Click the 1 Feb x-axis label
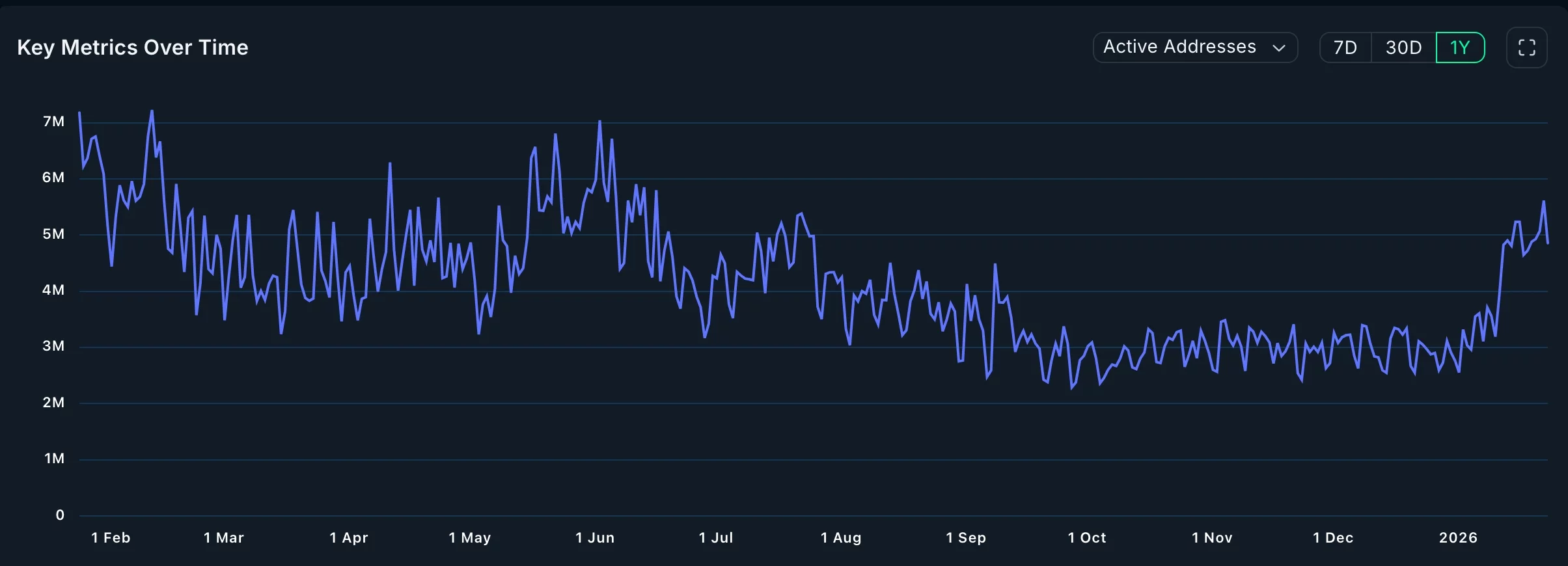Screen dimensions: 1568x566 [x=111, y=537]
